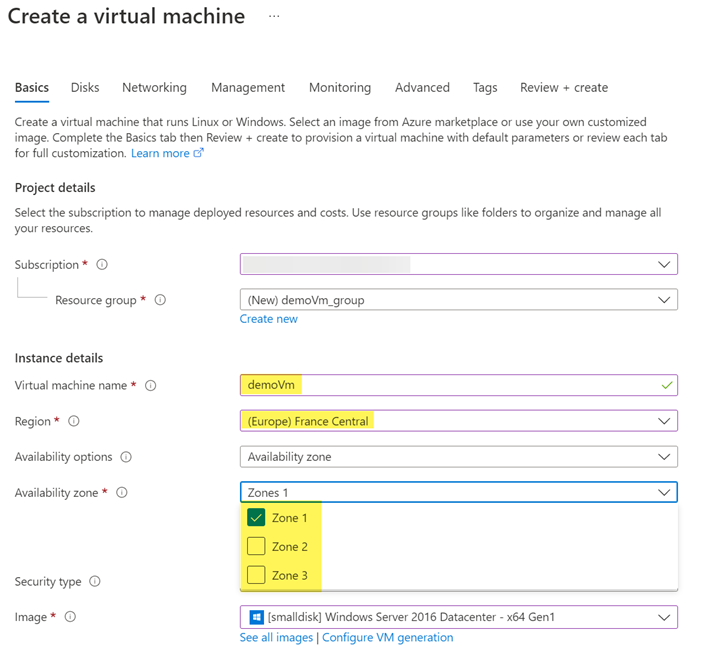Click the Learn more link
The height and width of the screenshot is (651, 705).
pyautogui.click(x=160, y=153)
